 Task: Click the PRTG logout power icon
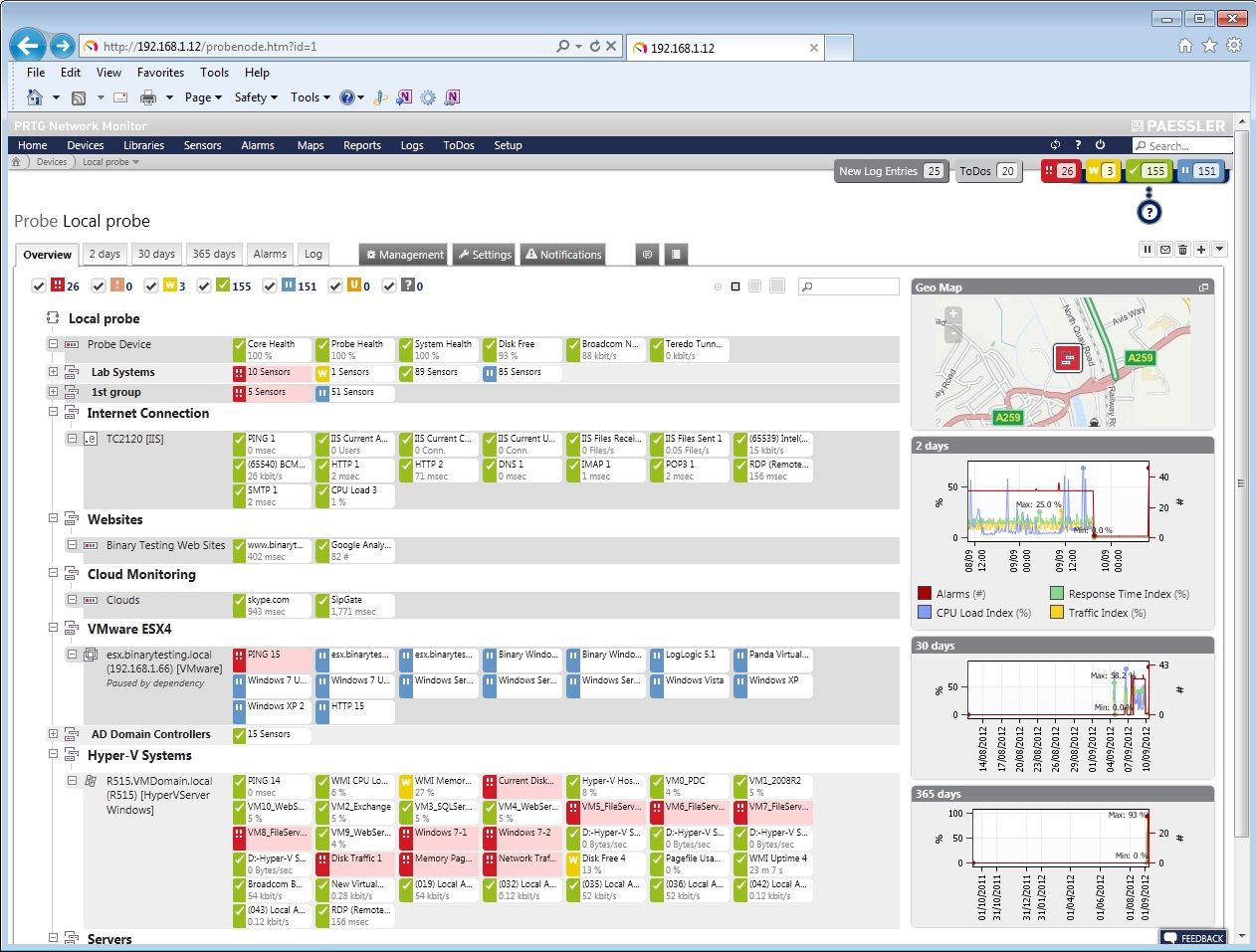coord(1100,144)
